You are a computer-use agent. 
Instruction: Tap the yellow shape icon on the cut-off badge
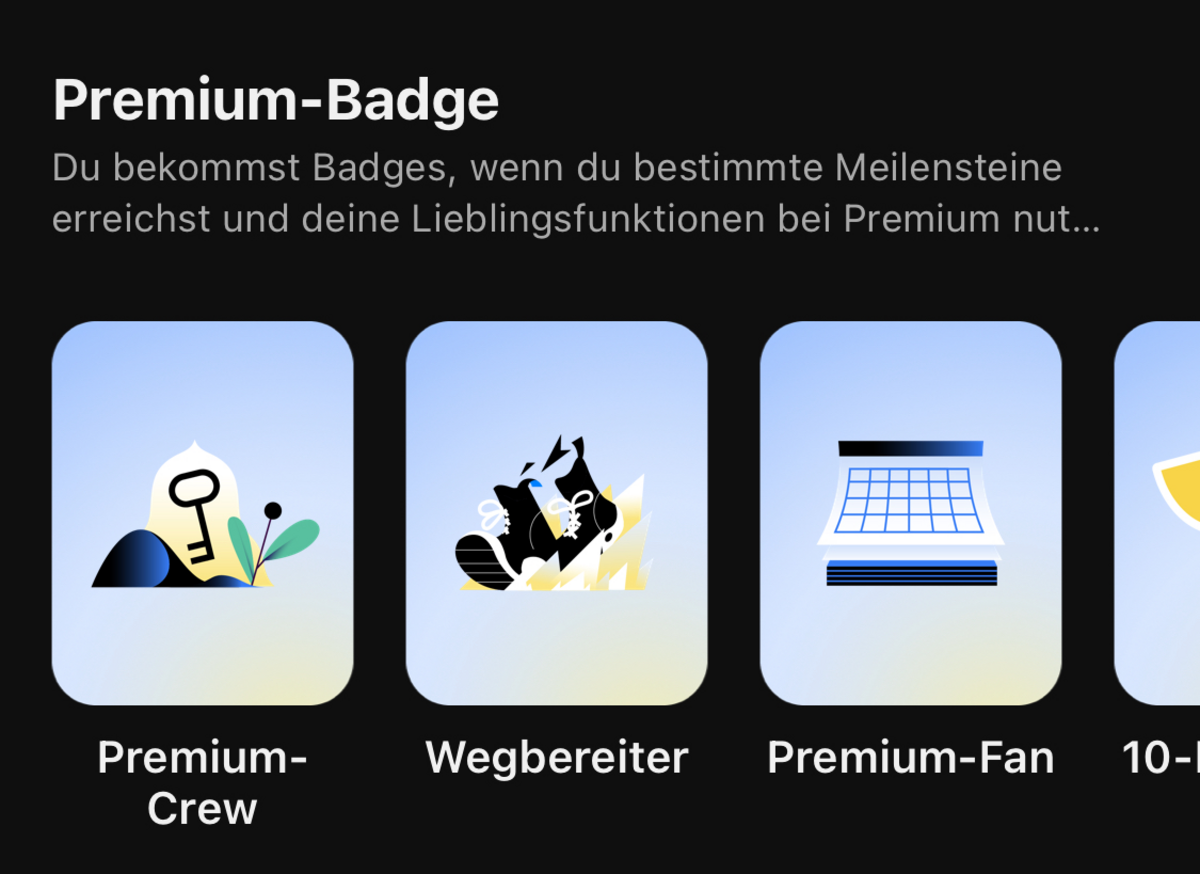(1177, 491)
